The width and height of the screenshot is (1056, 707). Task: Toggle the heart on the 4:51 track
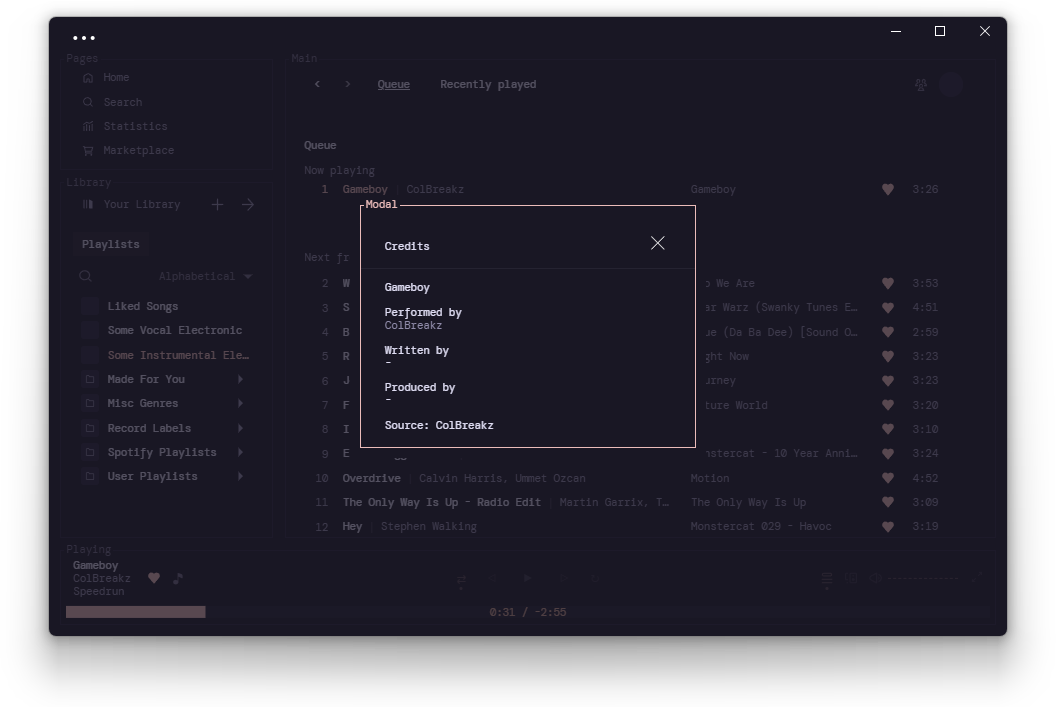point(888,308)
